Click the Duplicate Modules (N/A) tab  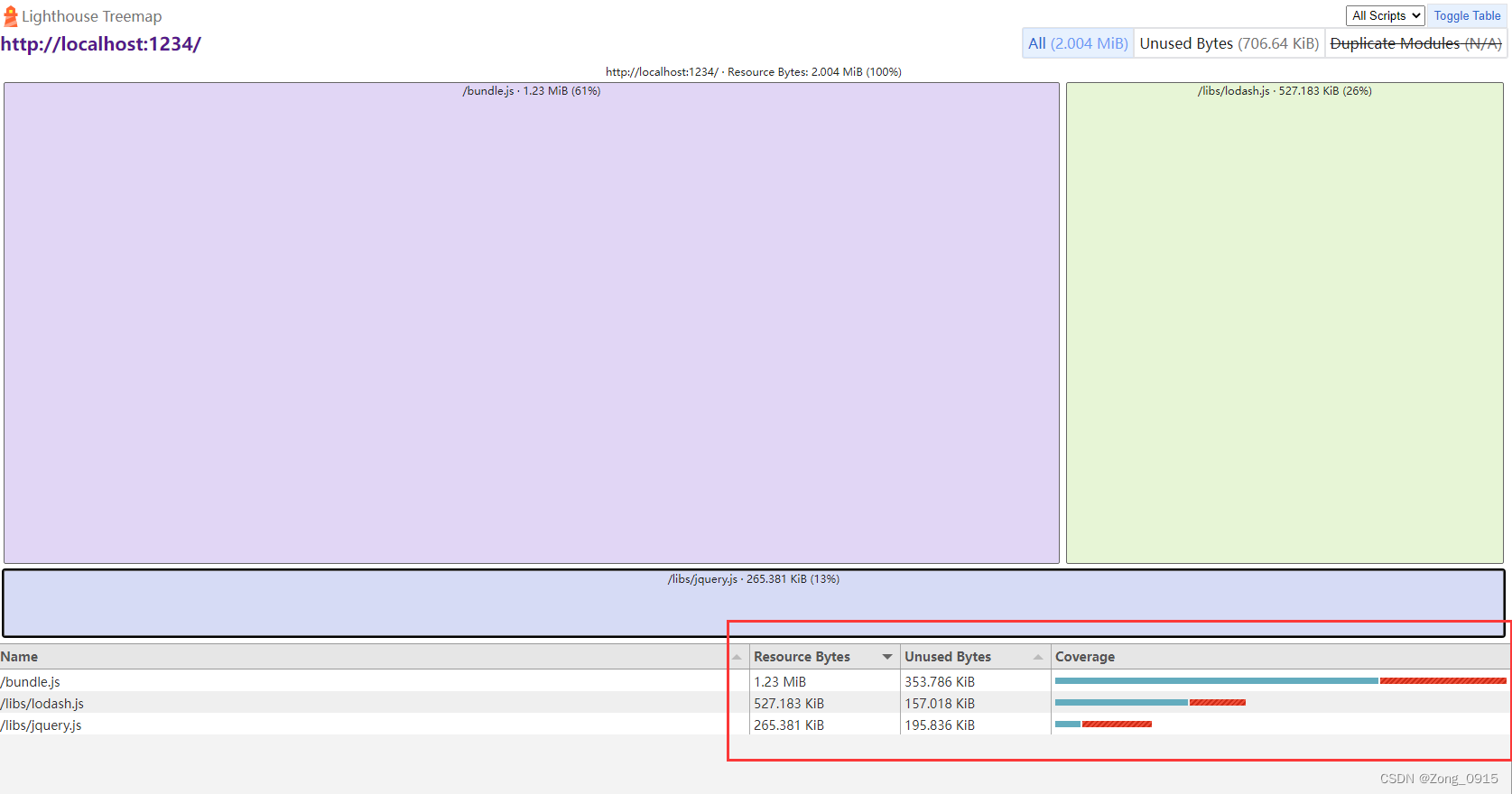point(1415,43)
